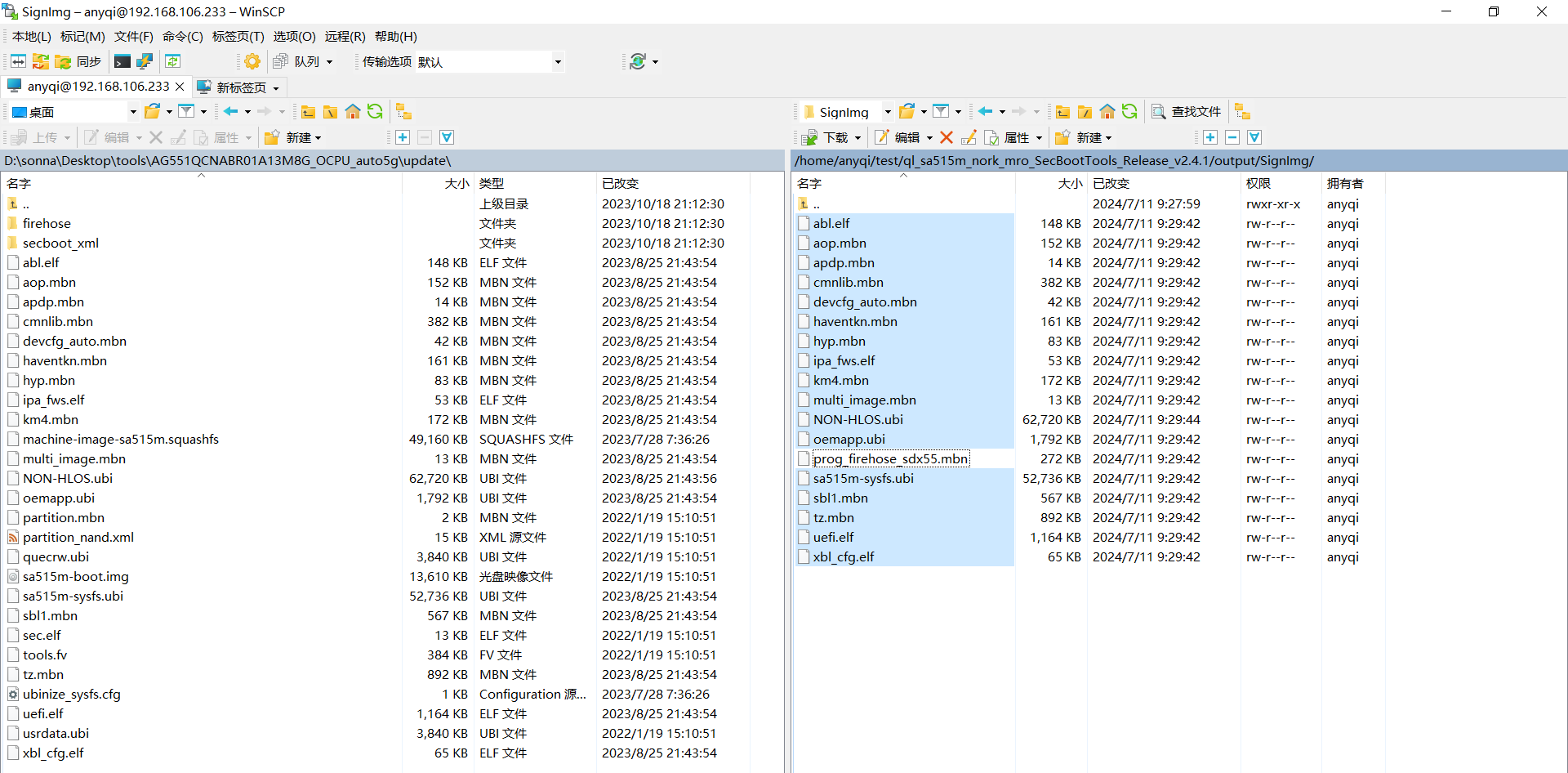
Task: Go to home directory in remote panel
Action: [x=1107, y=112]
